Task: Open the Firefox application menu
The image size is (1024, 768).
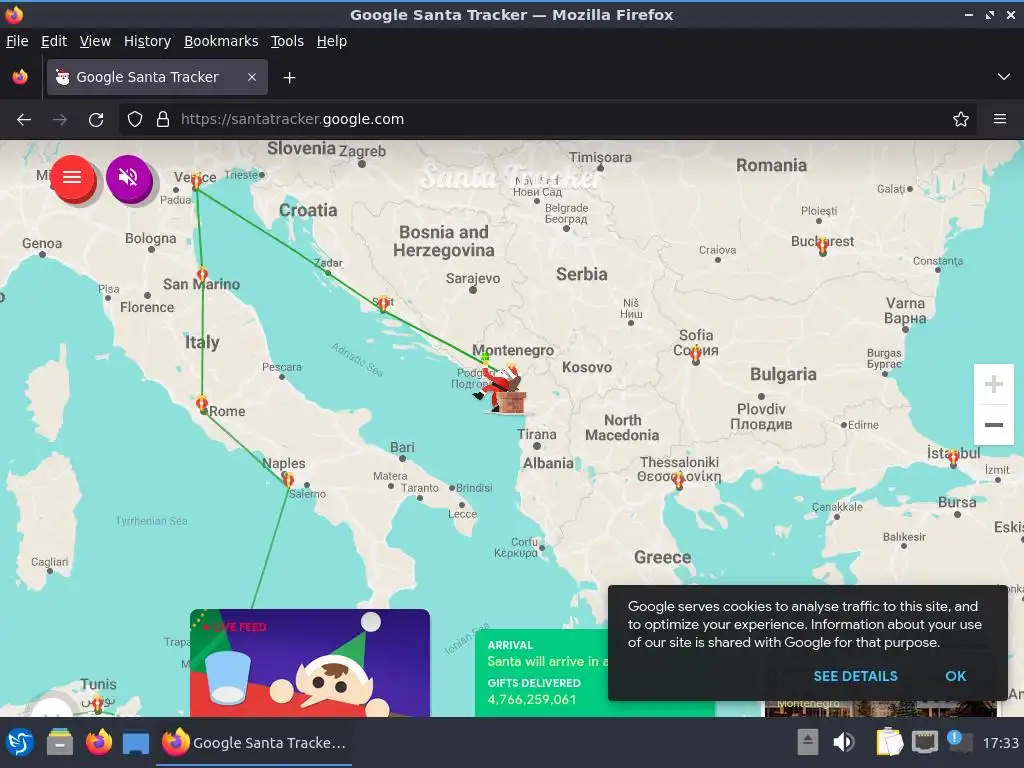Action: click(999, 119)
